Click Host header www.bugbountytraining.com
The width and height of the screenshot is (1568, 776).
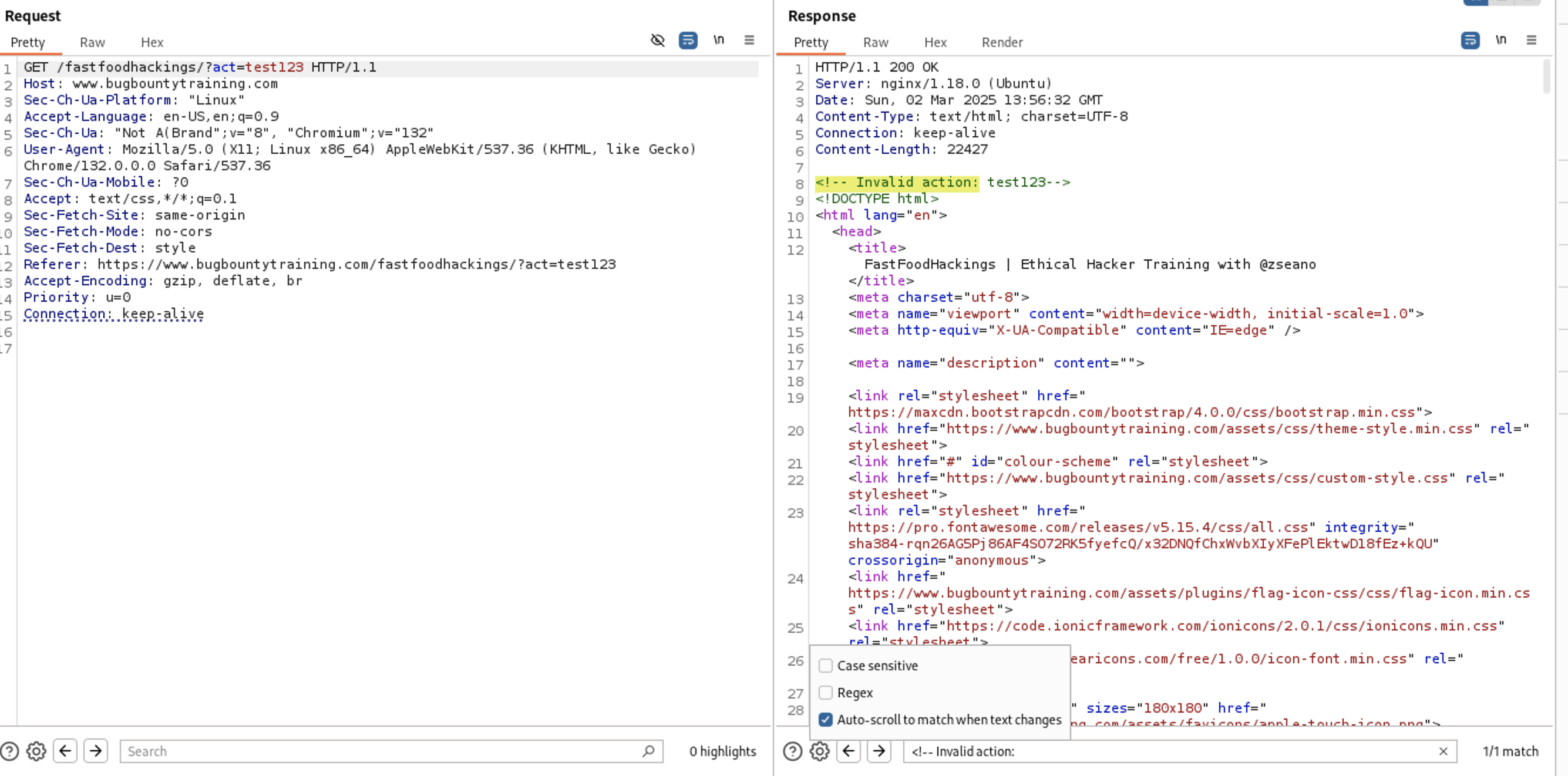(x=150, y=83)
